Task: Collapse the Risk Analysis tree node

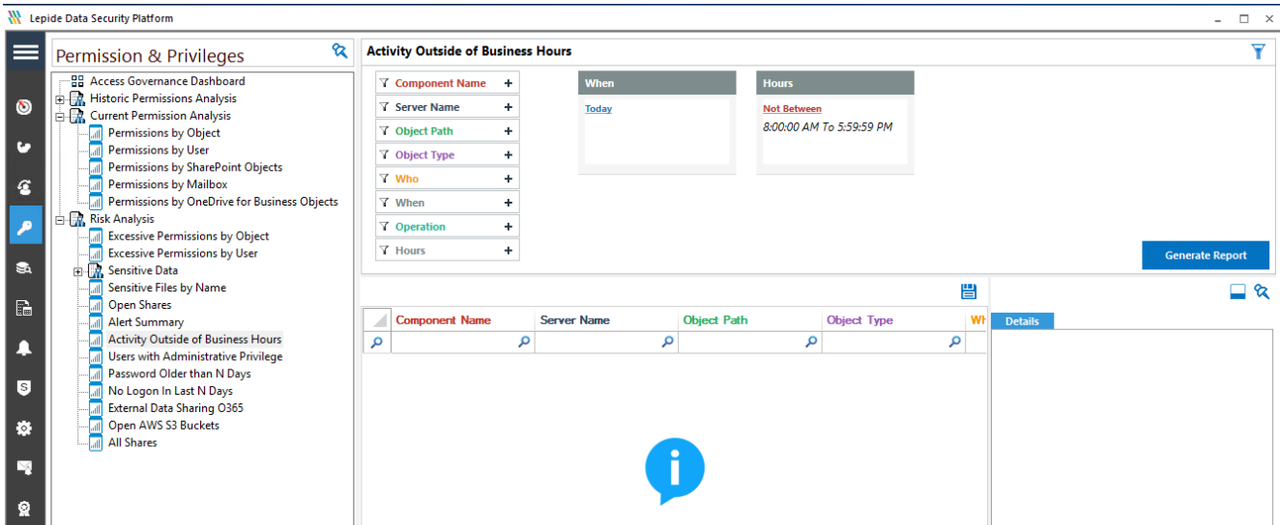Action: (60, 219)
